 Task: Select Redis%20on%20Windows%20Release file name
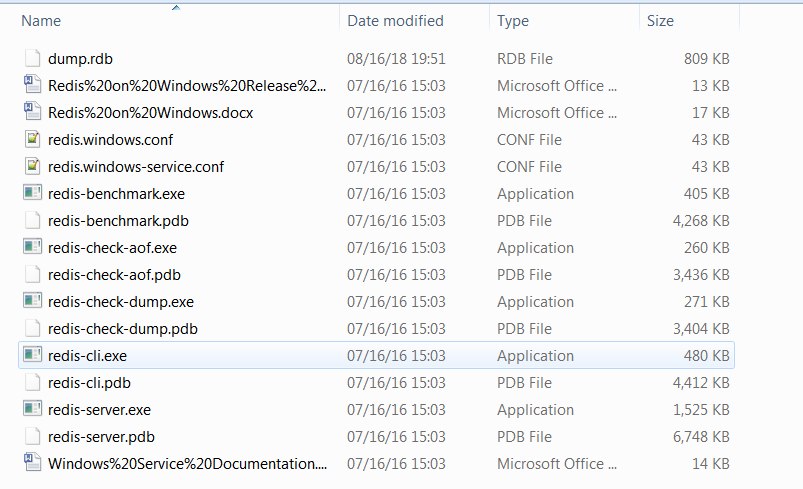187,86
